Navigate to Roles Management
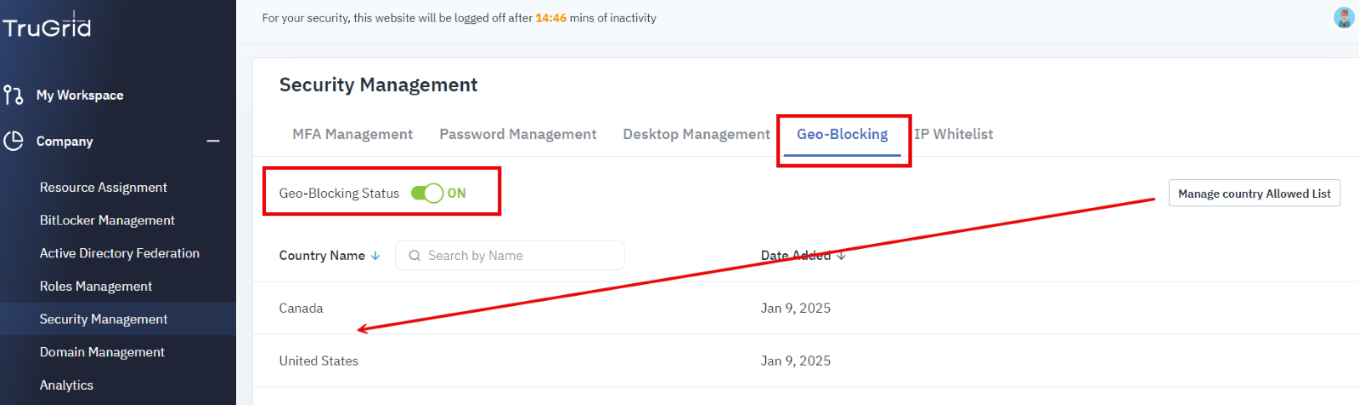The height and width of the screenshot is (405, 1359). [x=96, y=286]
